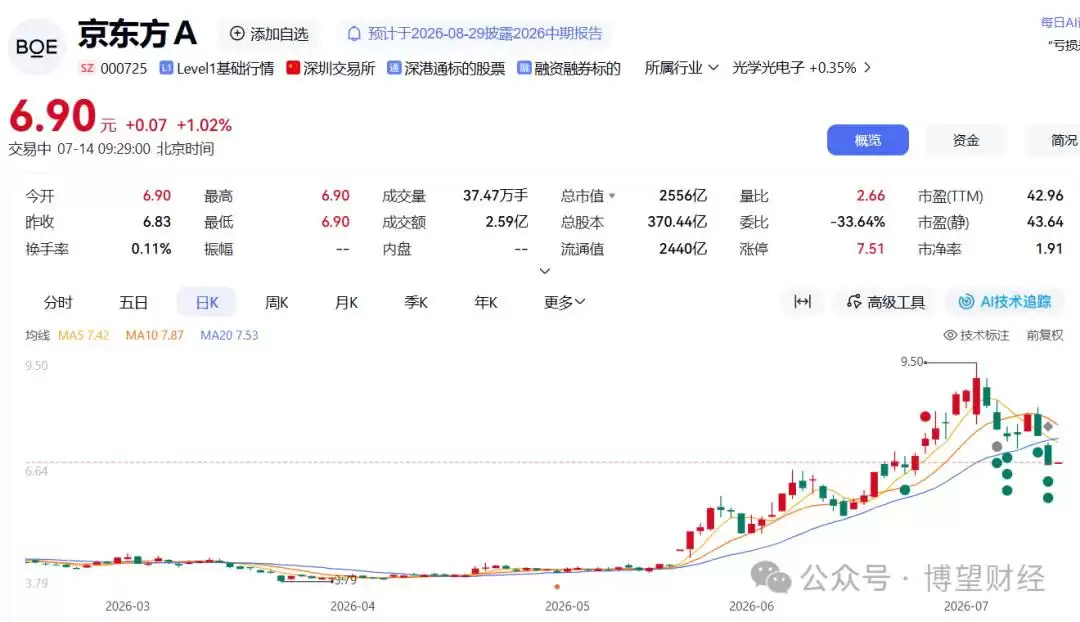Click the current price 6.90
This screenshot has width=1080, height=622.
pyautogui.click(x=52, y=116)
